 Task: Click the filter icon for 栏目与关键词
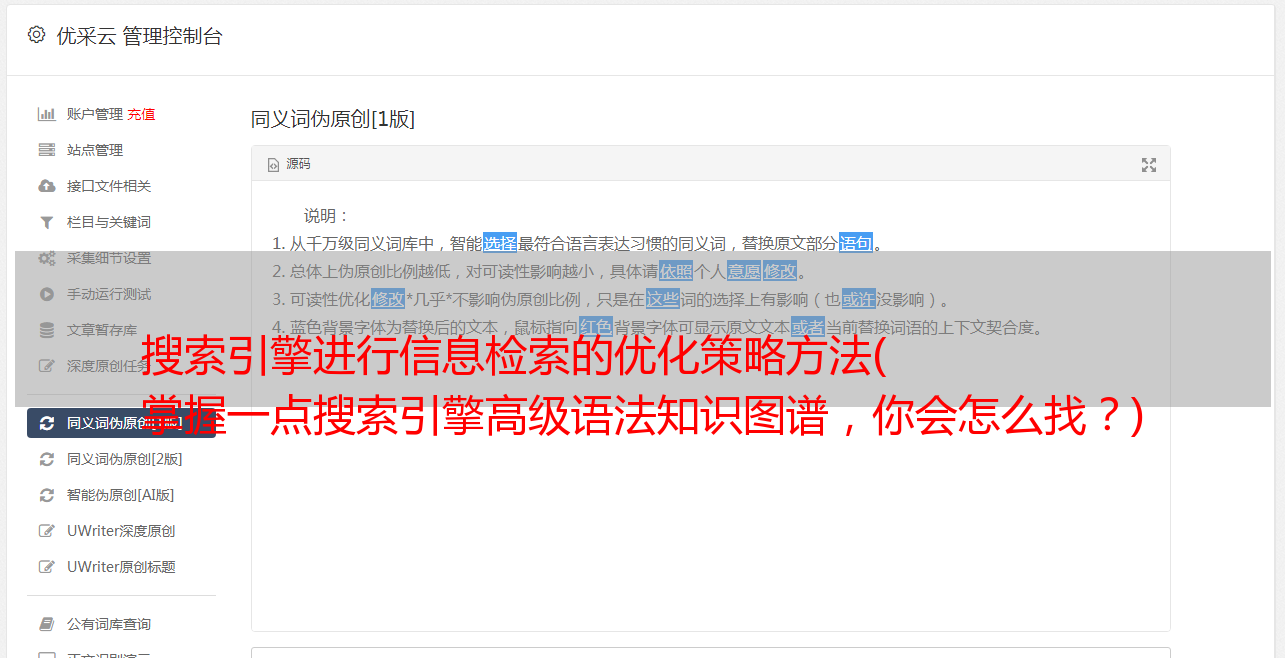click(x=46, y=222)
